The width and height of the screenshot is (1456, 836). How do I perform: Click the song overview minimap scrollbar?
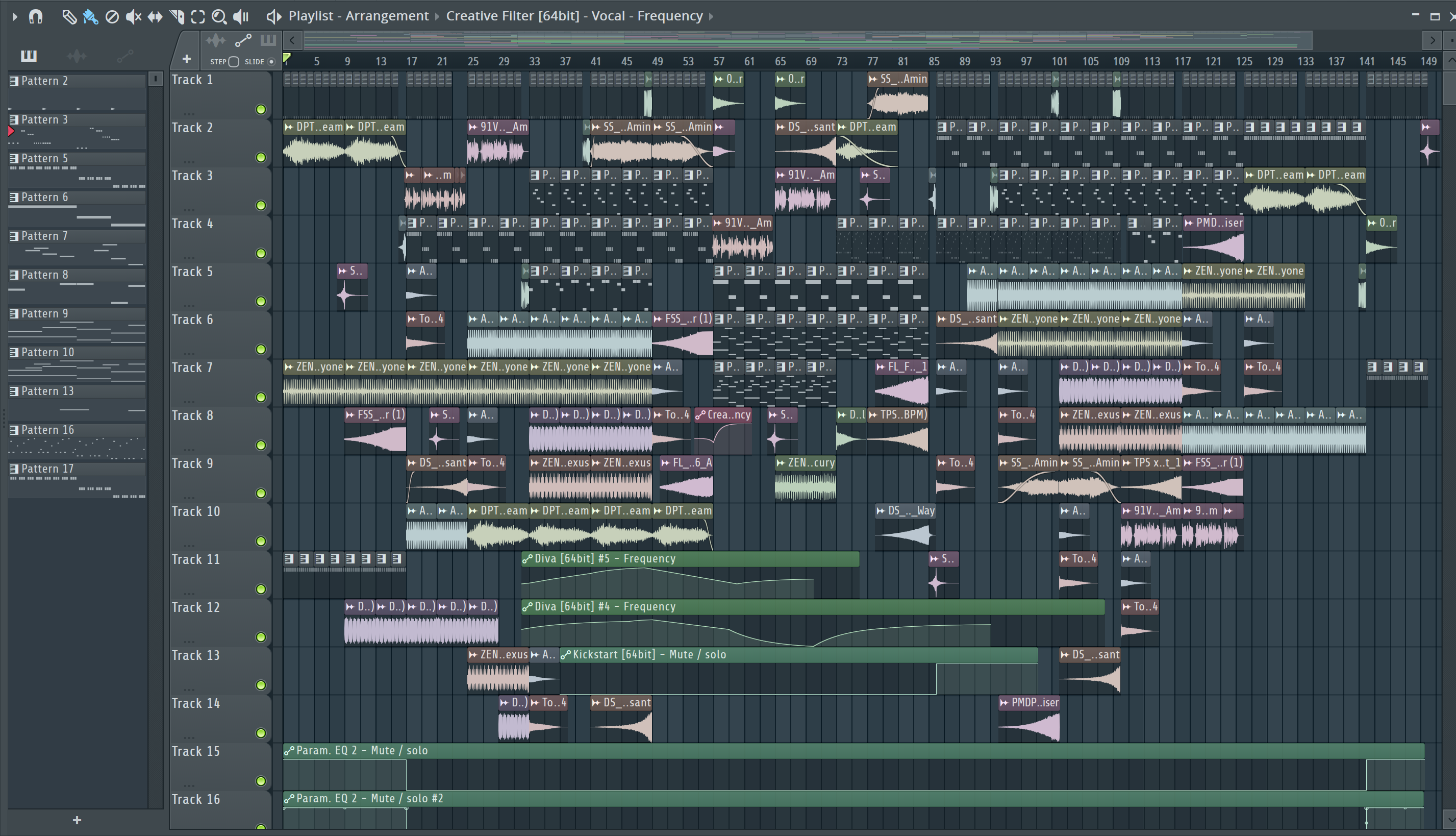coord(808,40)
